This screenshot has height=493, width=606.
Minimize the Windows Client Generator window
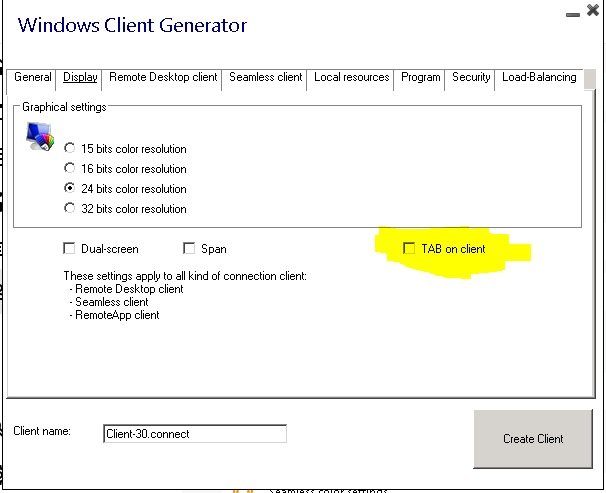point(571,15)
